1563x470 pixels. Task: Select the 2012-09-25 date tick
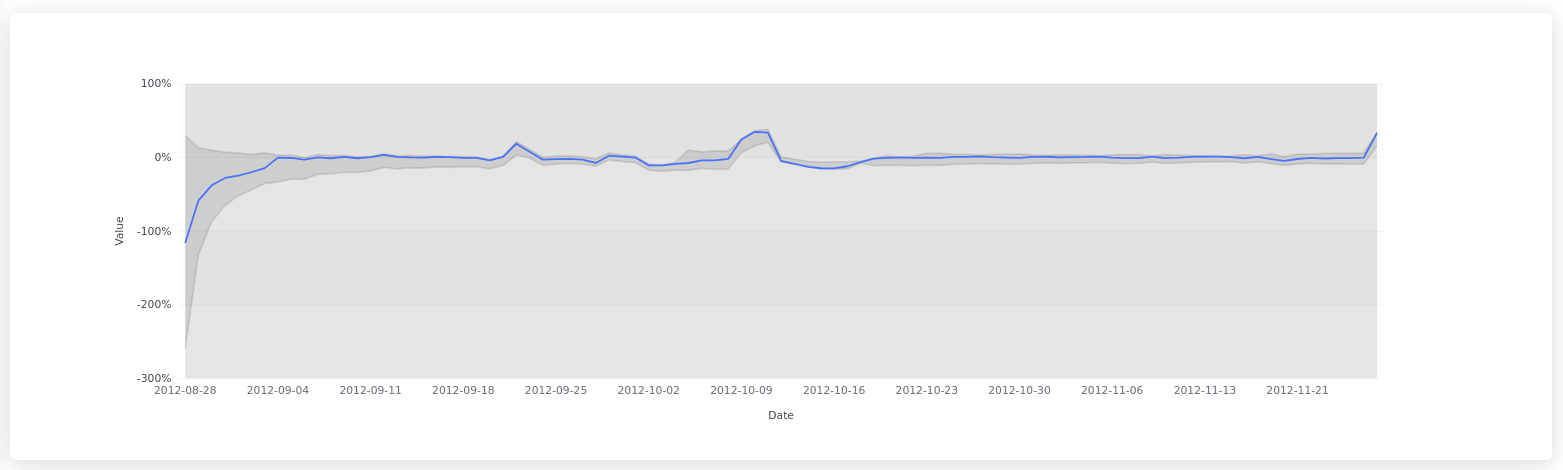556,391
